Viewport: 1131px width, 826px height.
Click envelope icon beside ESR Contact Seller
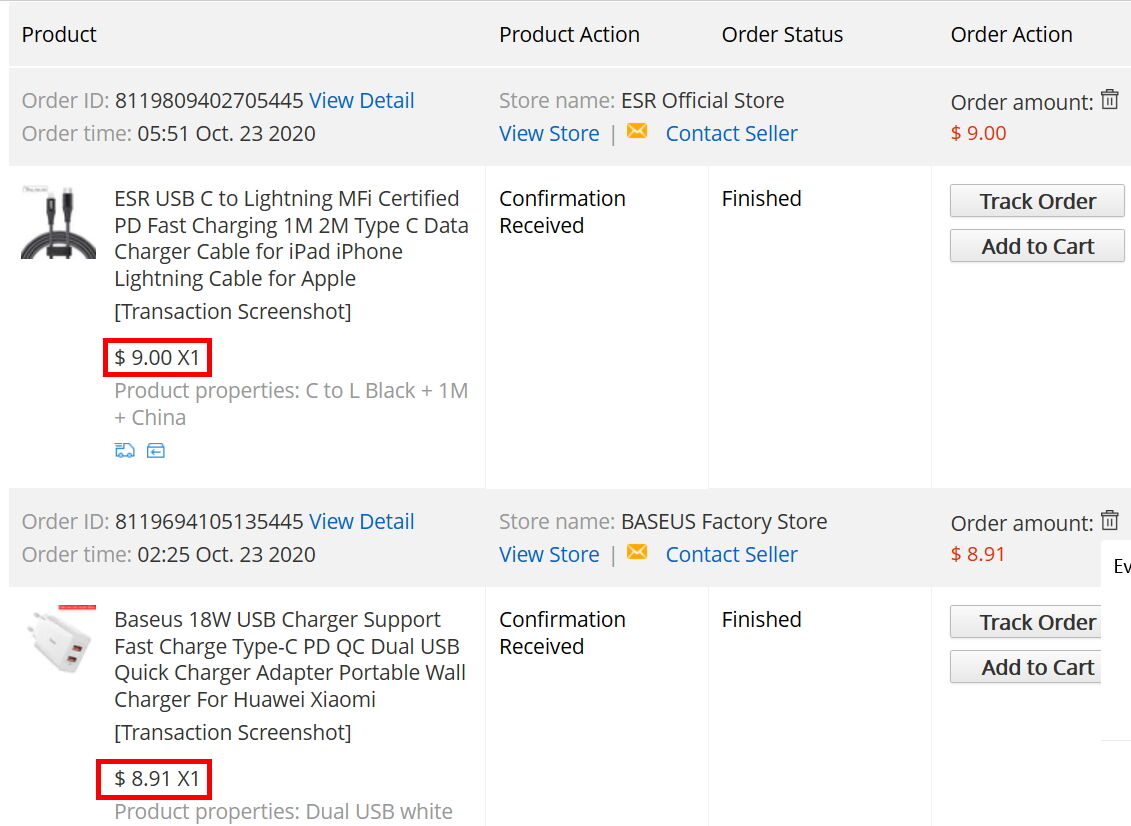(x=637, y=131)
